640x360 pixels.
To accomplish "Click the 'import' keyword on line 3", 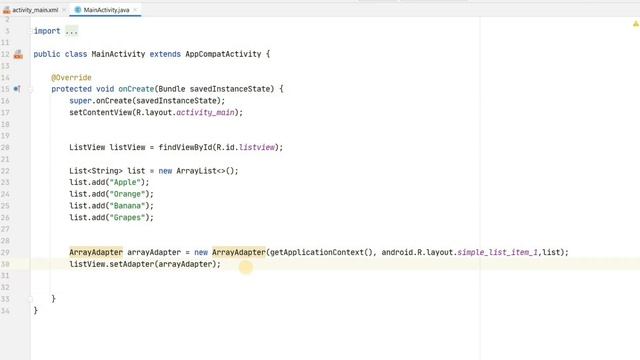I will (x=47, y=31).
